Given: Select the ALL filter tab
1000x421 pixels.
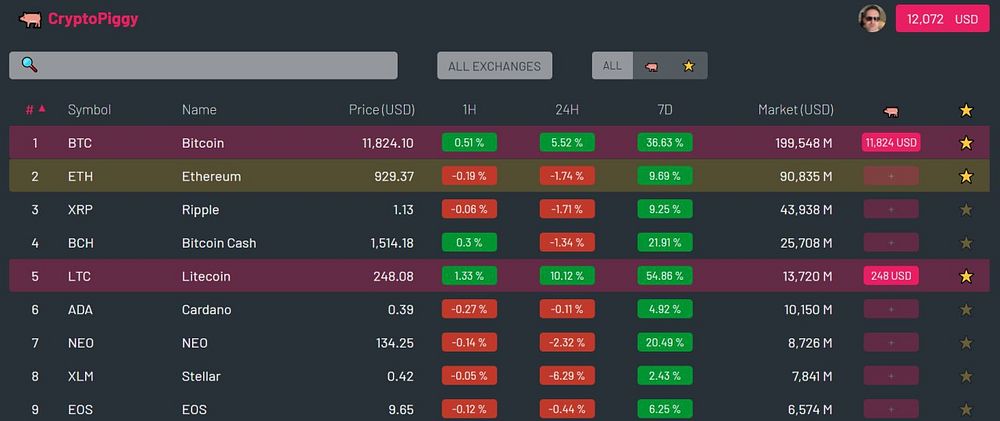Looking at the screenshot, I should pyautogui.click(x=612, y=66).
